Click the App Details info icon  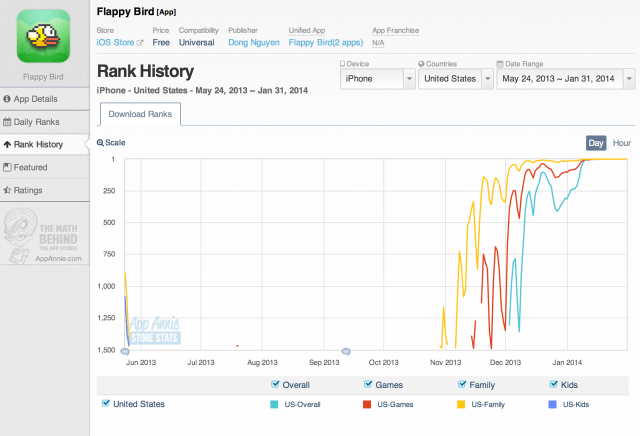pos(7,99)
